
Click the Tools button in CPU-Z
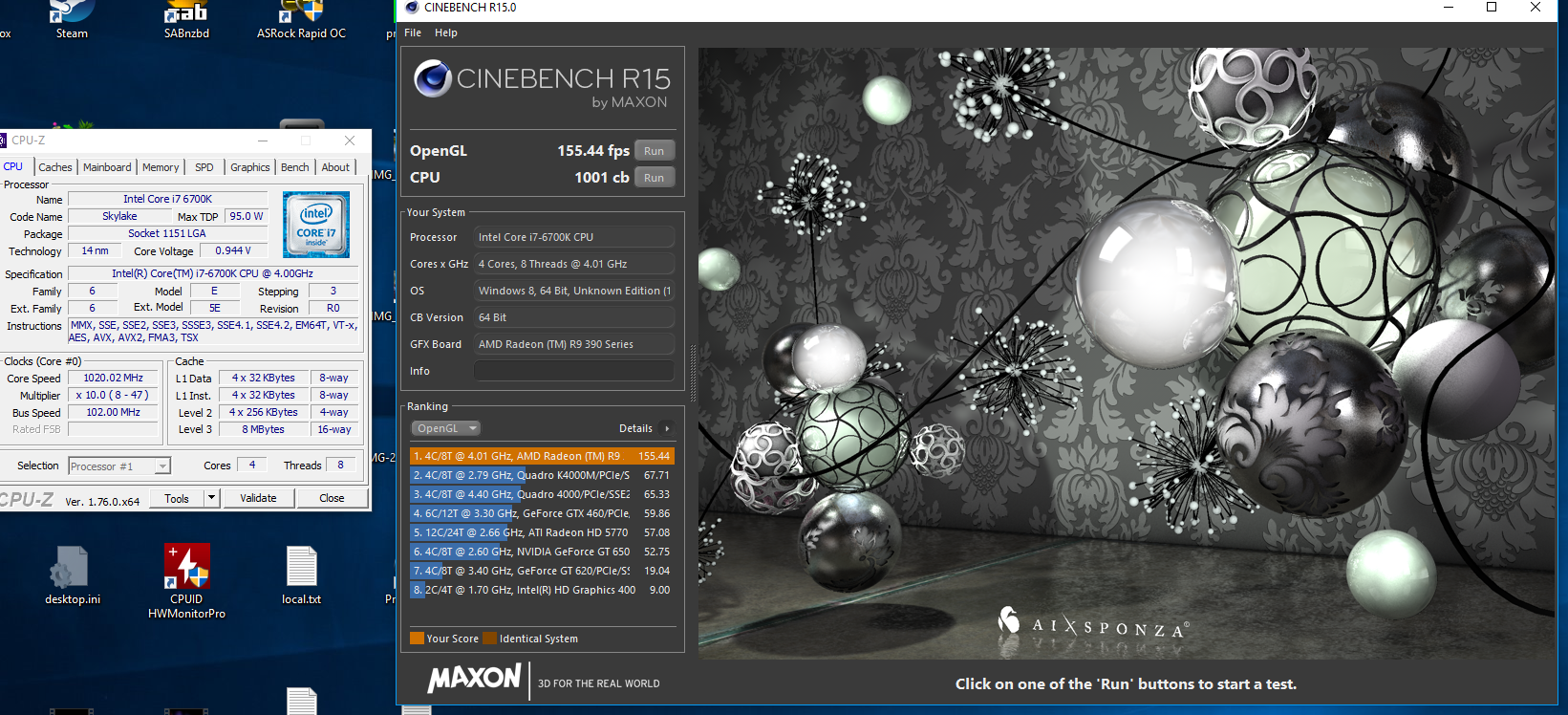point(177,498)
